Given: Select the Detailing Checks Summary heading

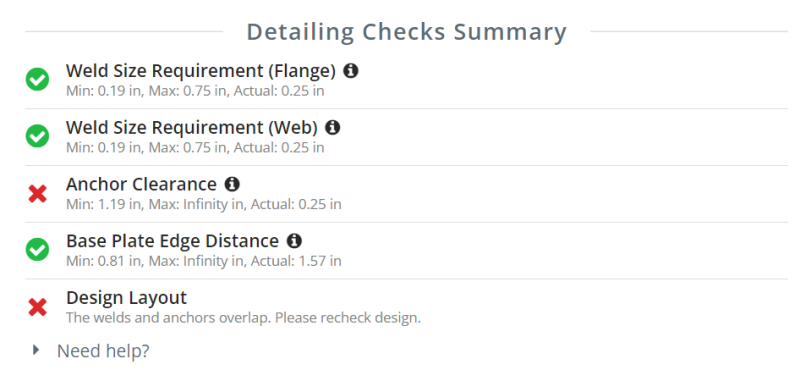Looking at the screenshot, I should click(x=407, y=32).
